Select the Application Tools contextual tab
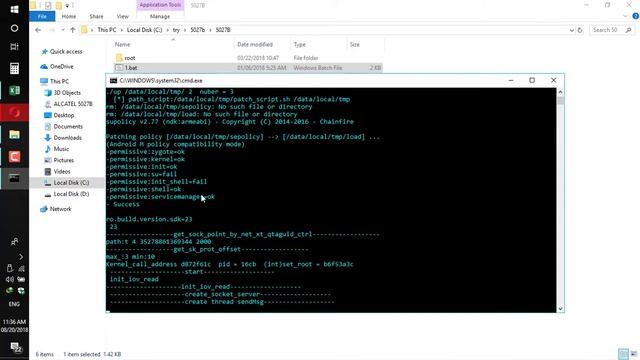The height and width of the screenshot is (360, 640). click(x=160, y=5)
